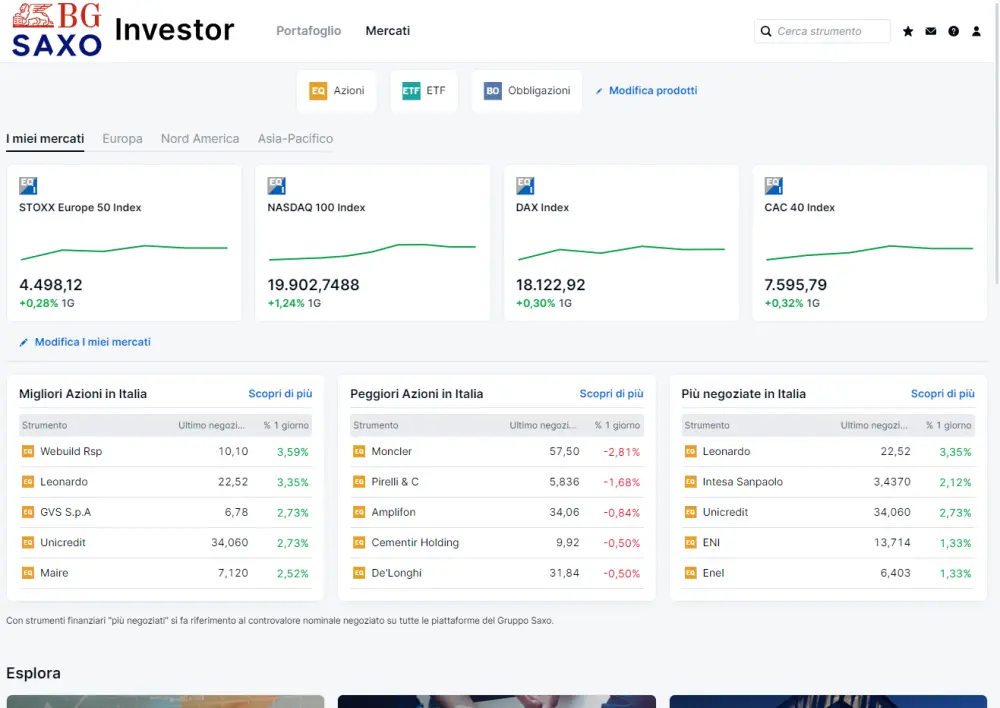Image resolution: width=1000 pixels, height=708 pixels.
Task: Open the STOXX Europe 50 Index chart
Action: coord(124,252)
